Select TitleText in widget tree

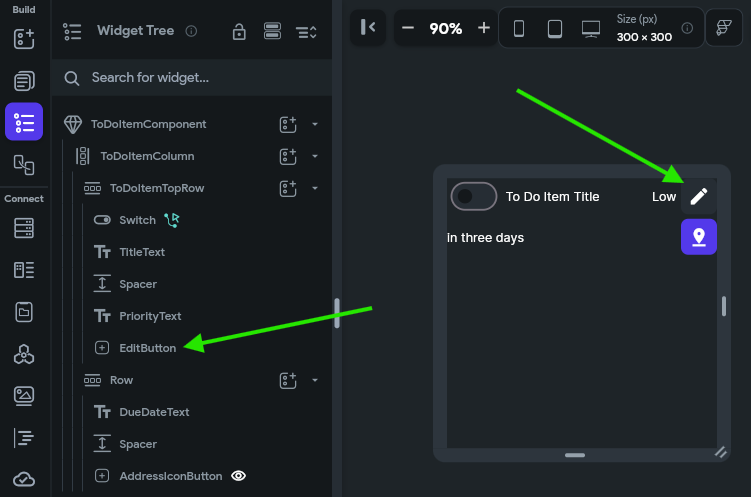(x=142, y=252)
